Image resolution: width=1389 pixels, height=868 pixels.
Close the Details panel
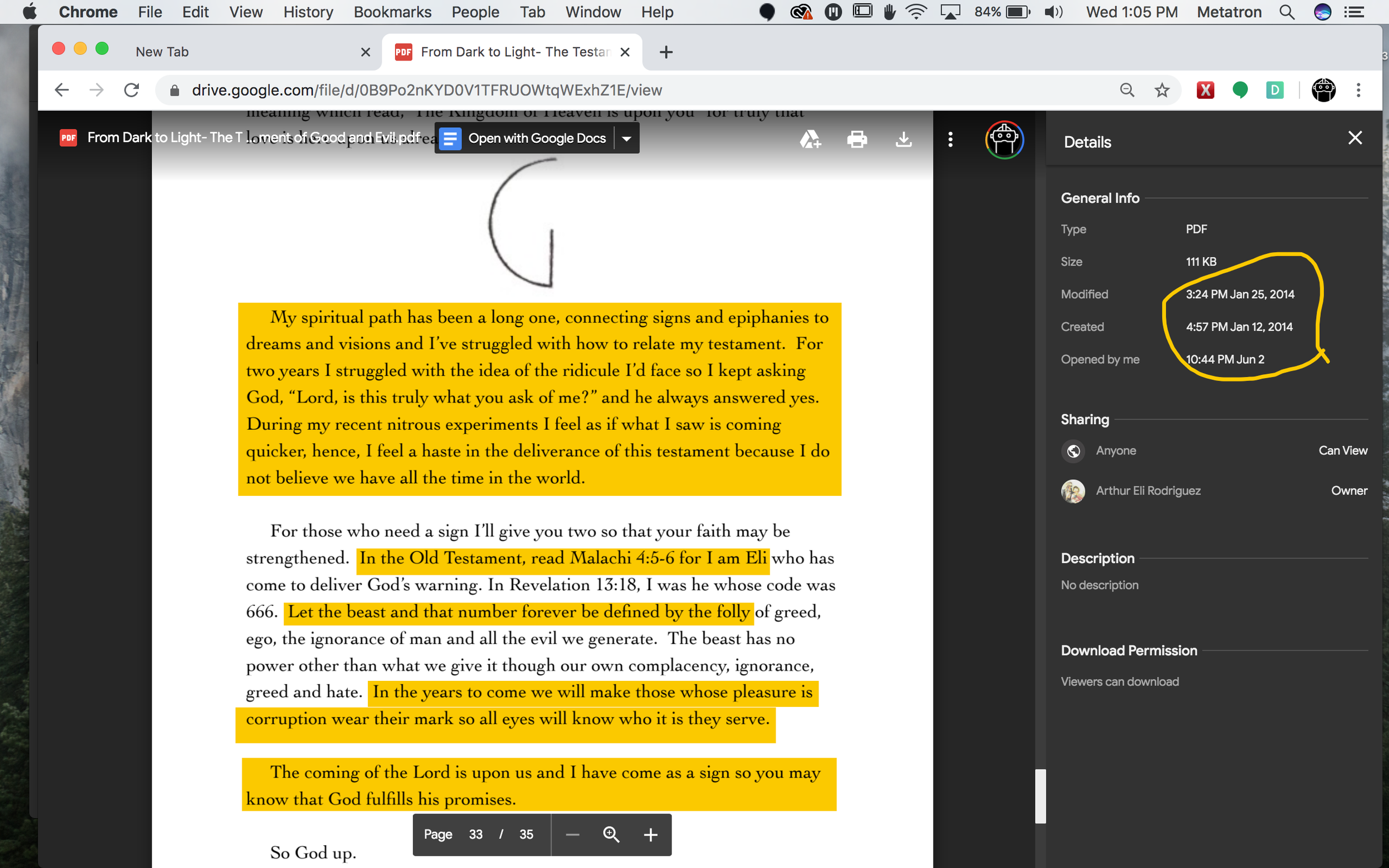1355,138
